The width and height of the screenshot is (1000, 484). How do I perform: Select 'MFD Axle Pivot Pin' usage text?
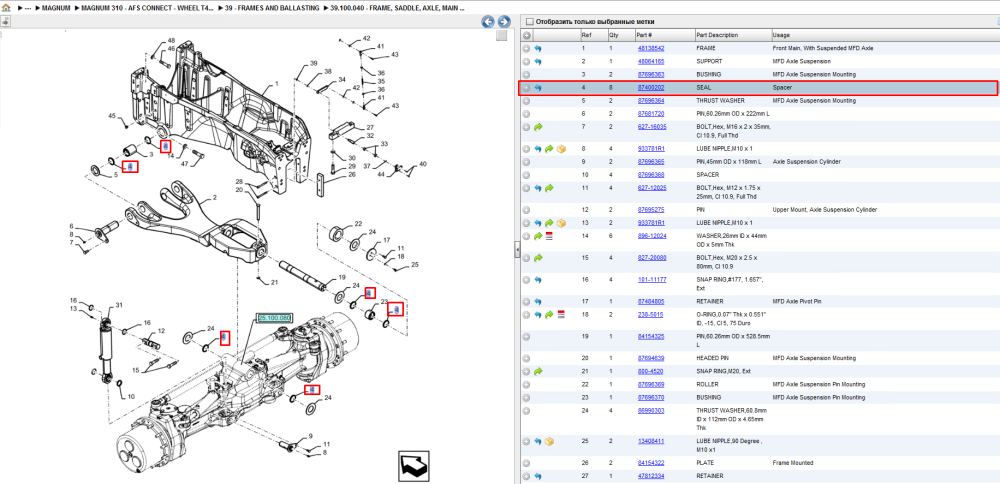798,302
